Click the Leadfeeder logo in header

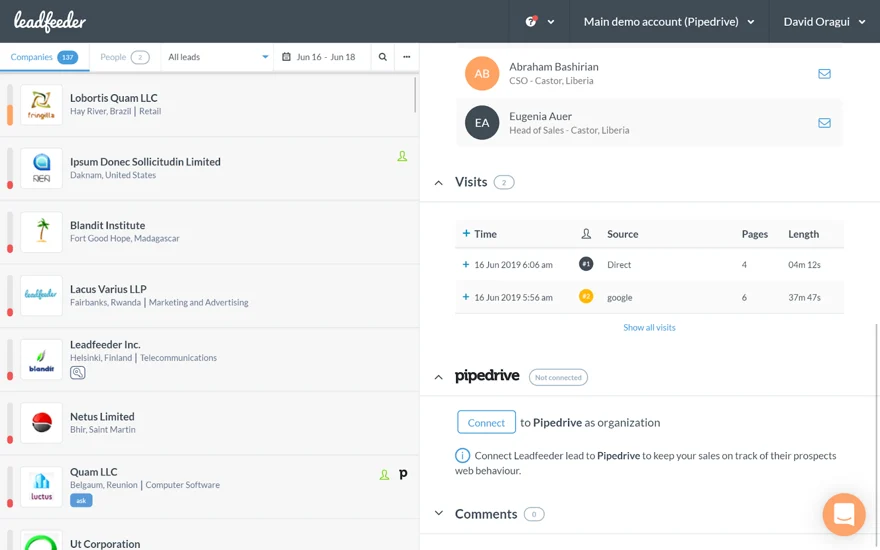tap(49, 21)
